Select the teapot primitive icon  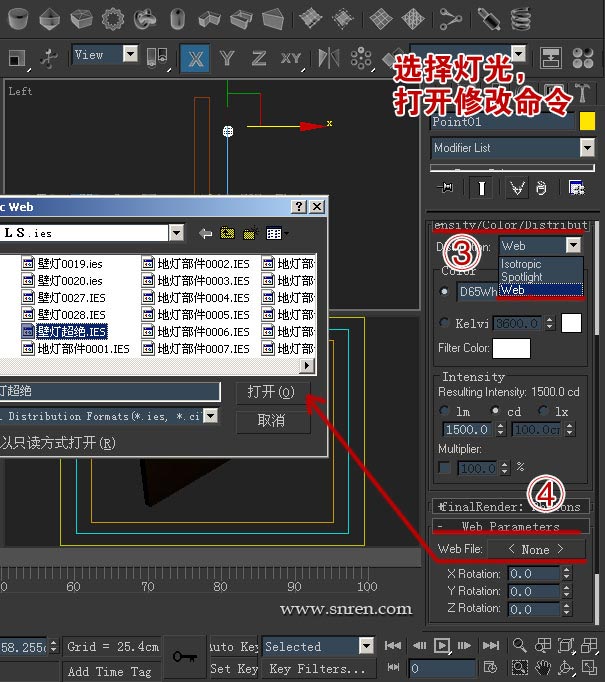[144, 18]
